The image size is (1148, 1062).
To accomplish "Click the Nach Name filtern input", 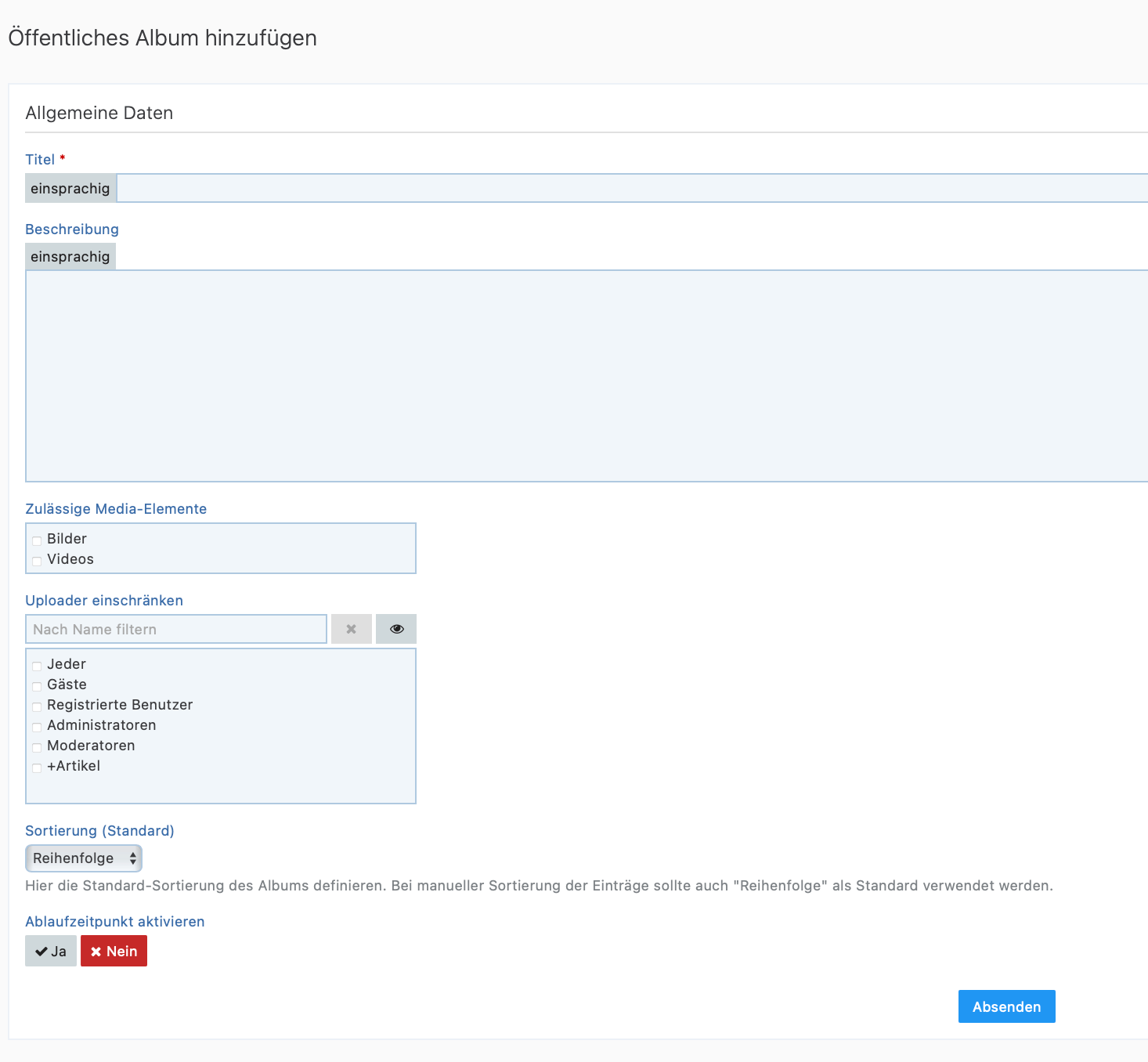I will pos(176,629).
